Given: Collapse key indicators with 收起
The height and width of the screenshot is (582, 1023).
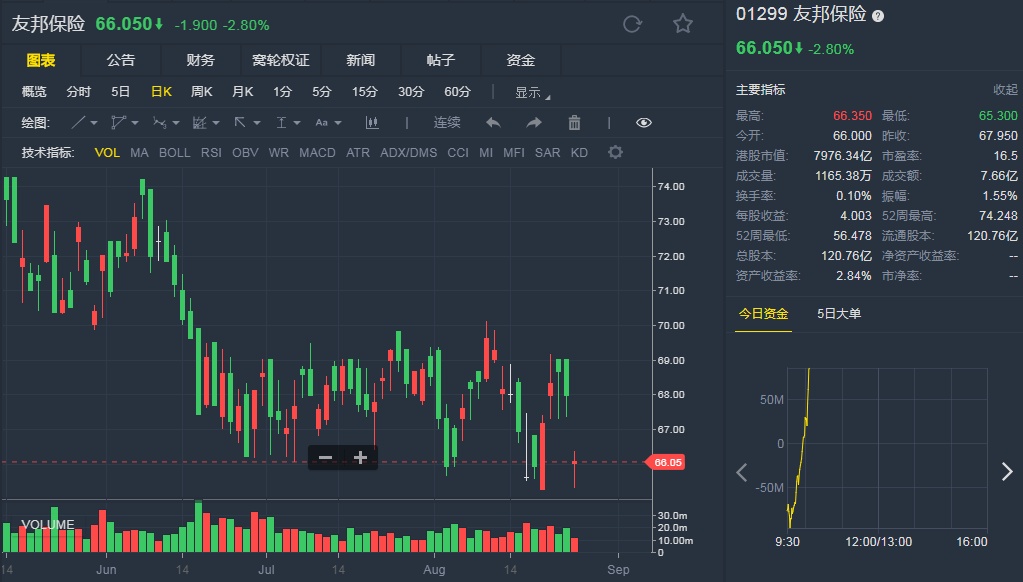Looking at the screenshot, I should (1005, 90).
